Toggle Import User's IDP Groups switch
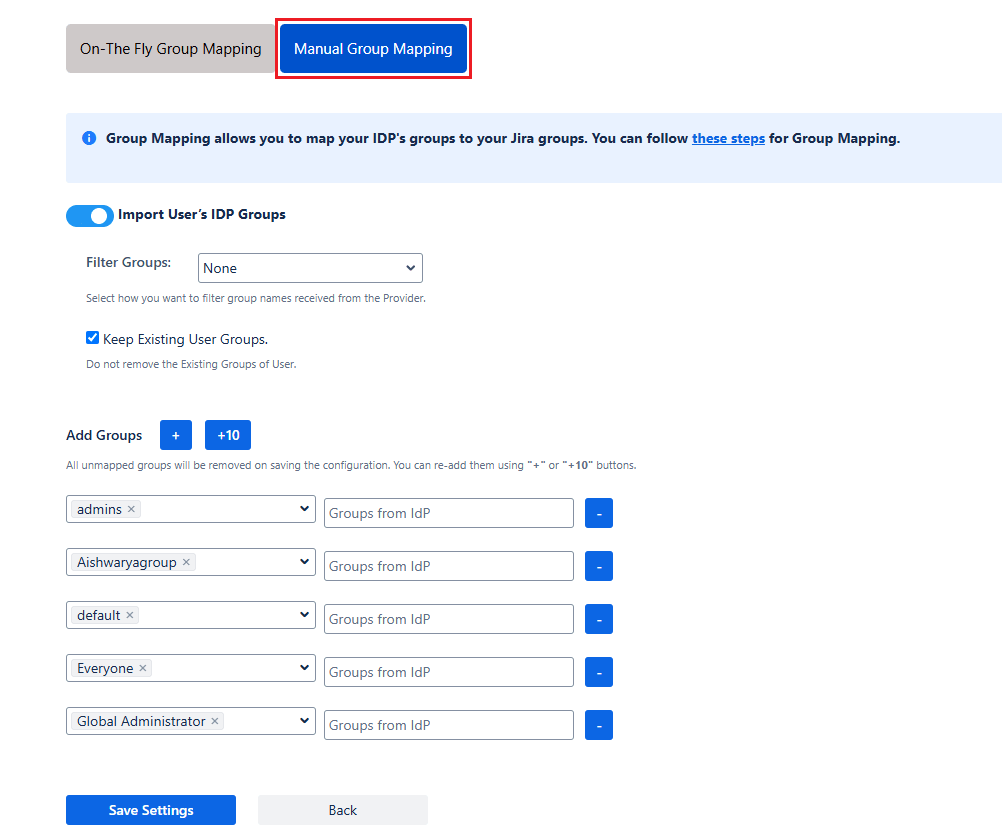 pos(90,216)
